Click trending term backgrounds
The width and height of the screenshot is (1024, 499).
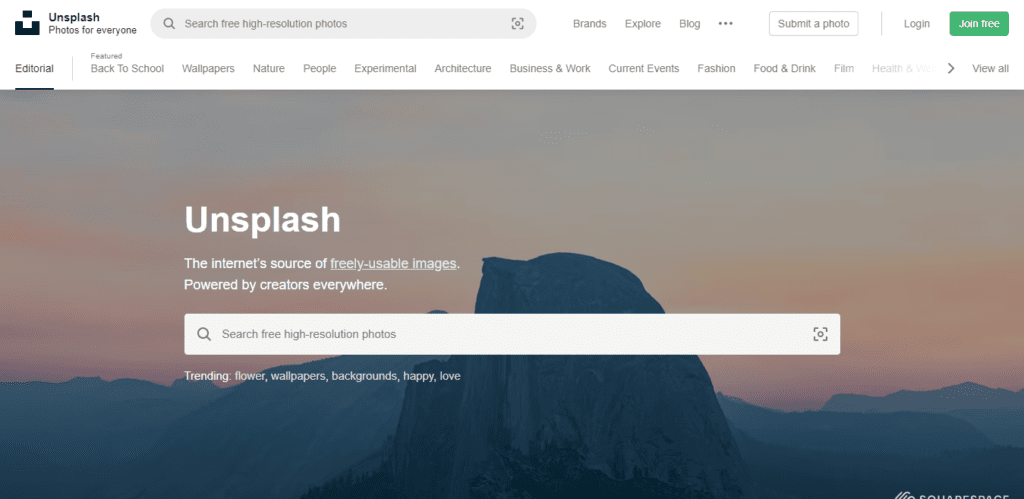pyautogui.click(x=364, y=377)
